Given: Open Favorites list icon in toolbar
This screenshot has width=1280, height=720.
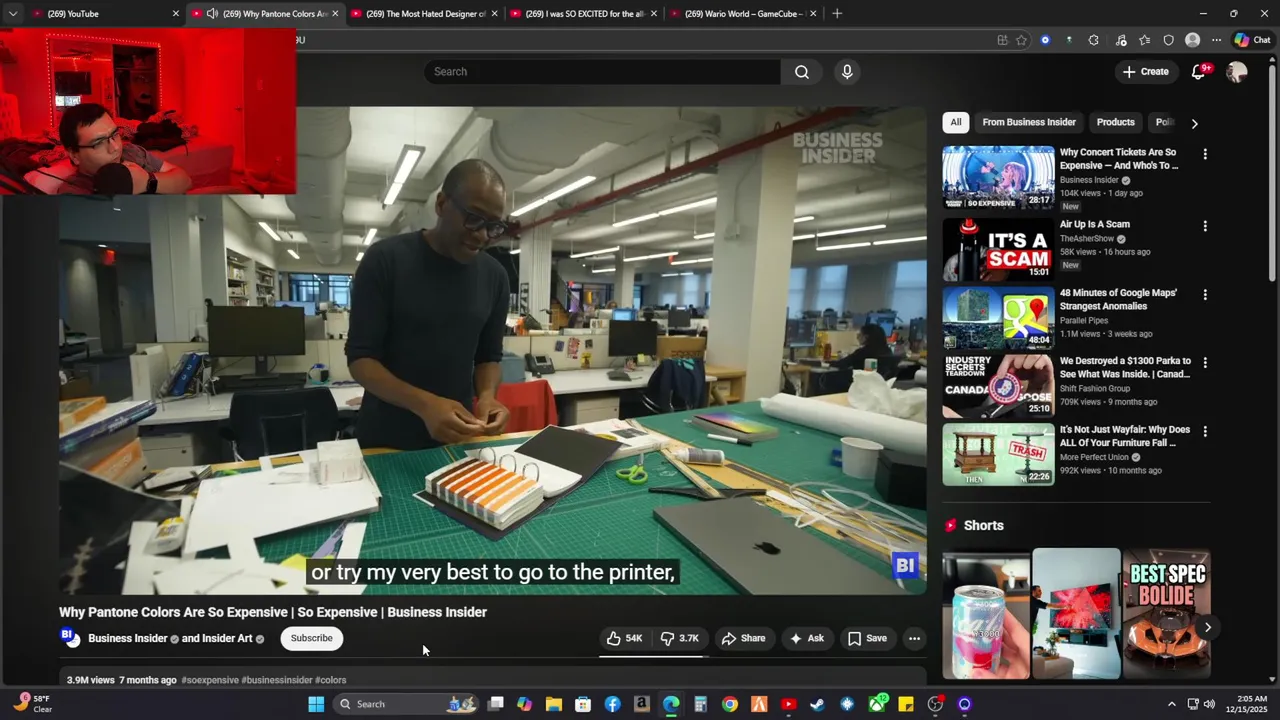Looking at the screenshot, I should click(1144, 40).
